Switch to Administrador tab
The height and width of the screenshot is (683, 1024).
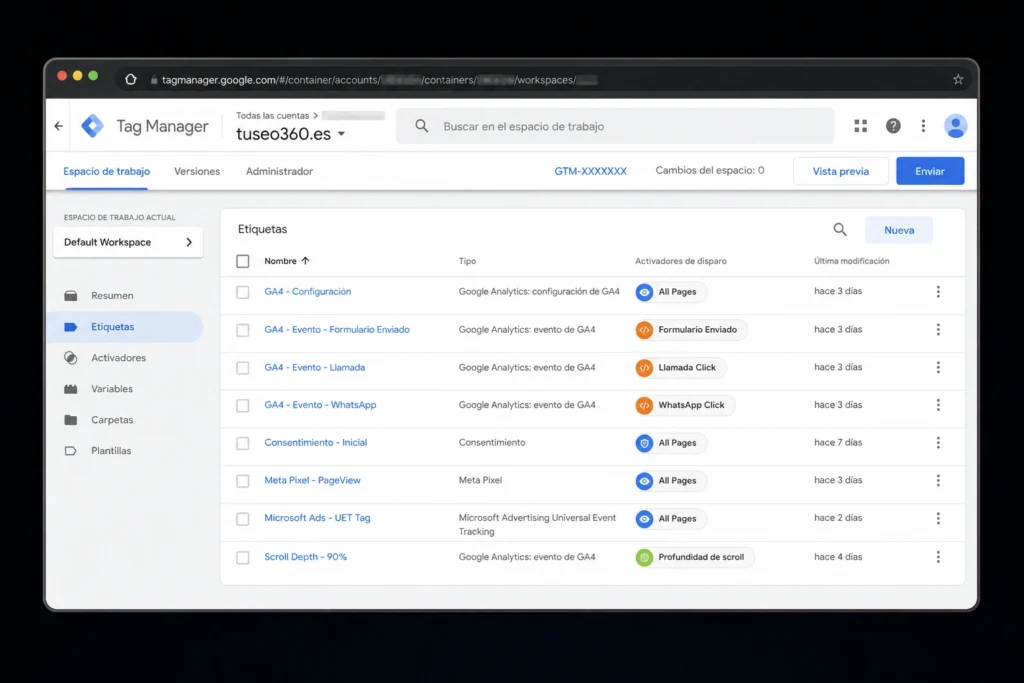pos(280,171)
